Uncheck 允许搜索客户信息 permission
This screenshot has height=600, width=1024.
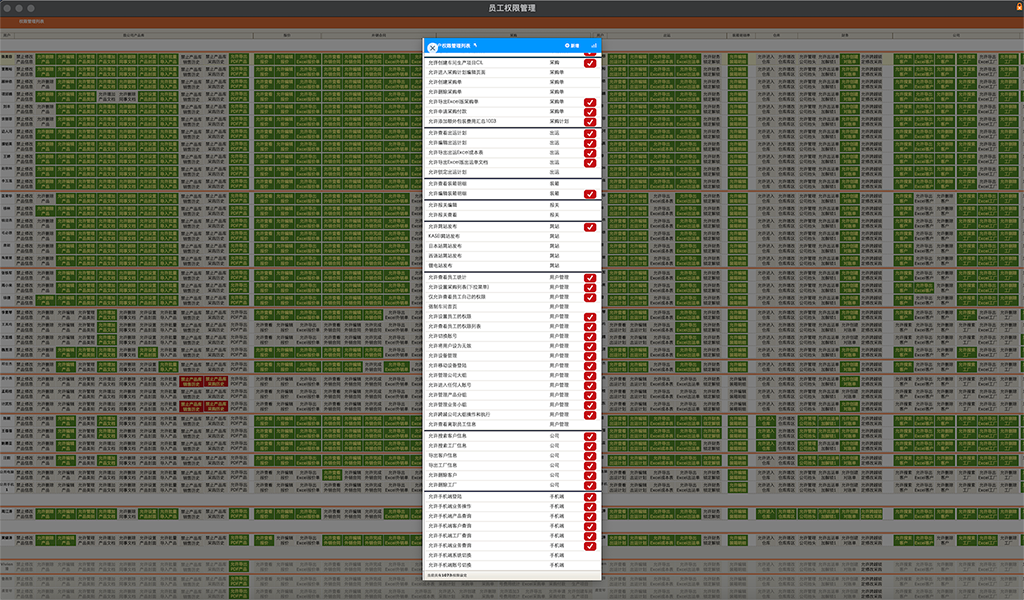(x=590, y=436)
